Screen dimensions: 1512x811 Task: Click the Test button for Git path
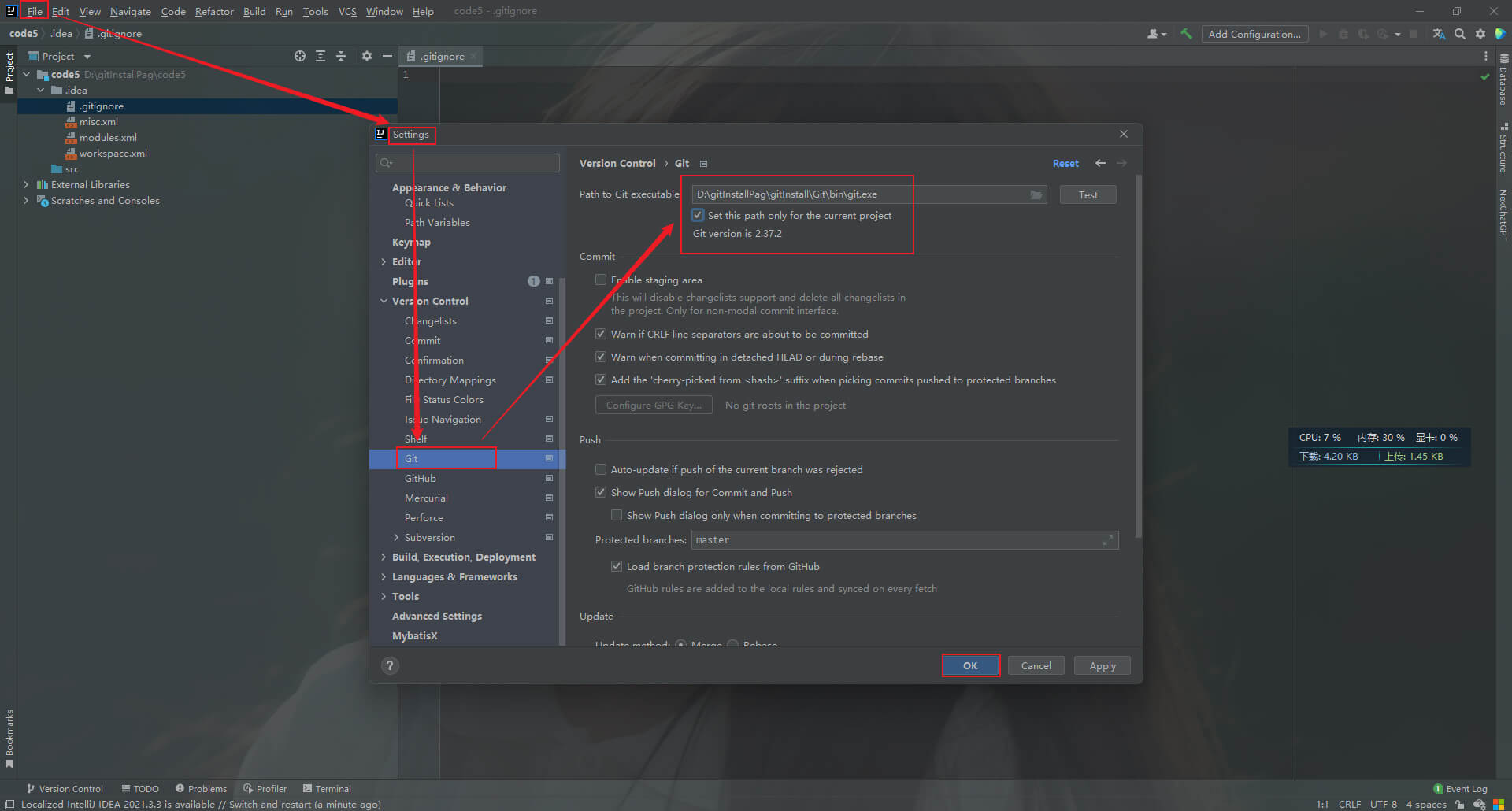coord(1088,194)
